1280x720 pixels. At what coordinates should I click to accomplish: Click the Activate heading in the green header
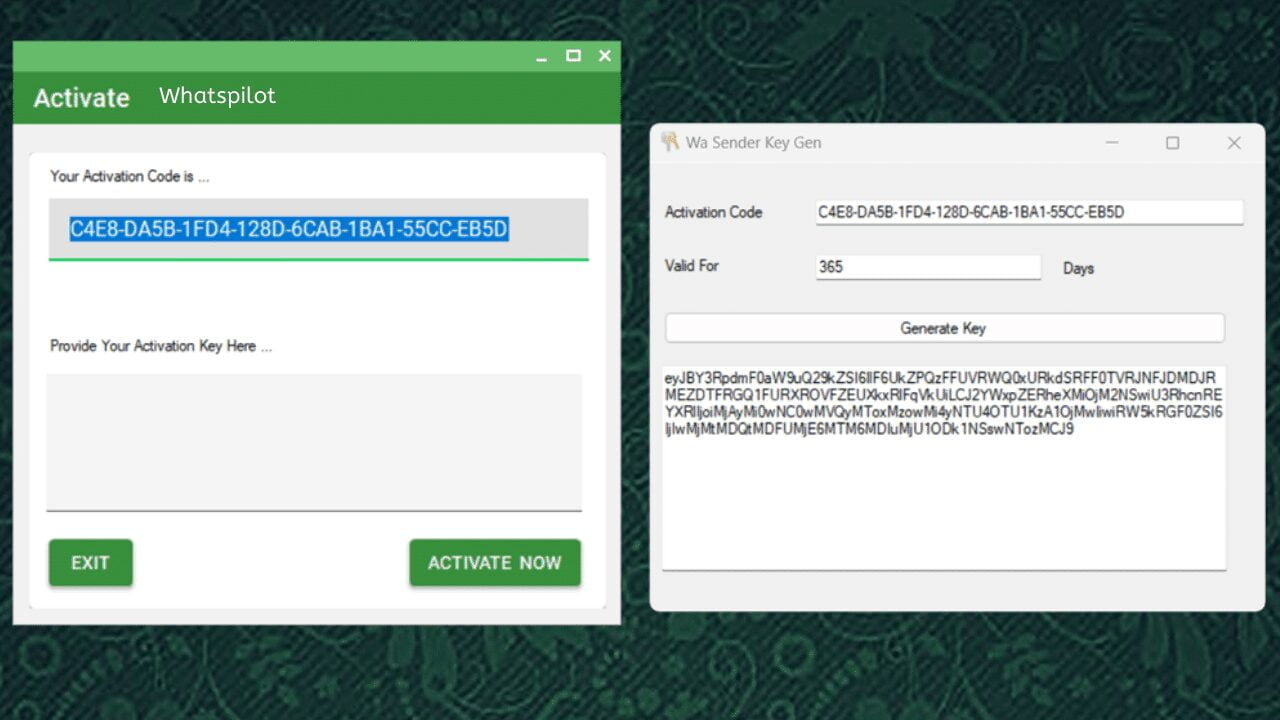[x=82, y=98]
